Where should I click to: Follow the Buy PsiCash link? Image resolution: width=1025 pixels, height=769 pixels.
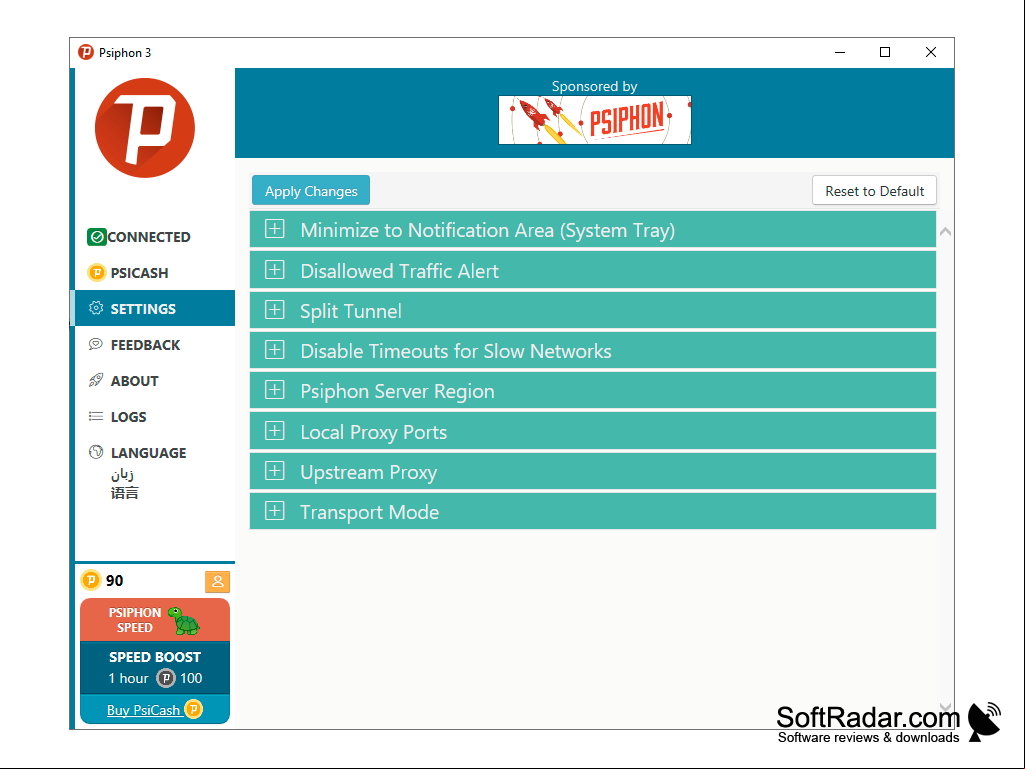tap(144, 710)
